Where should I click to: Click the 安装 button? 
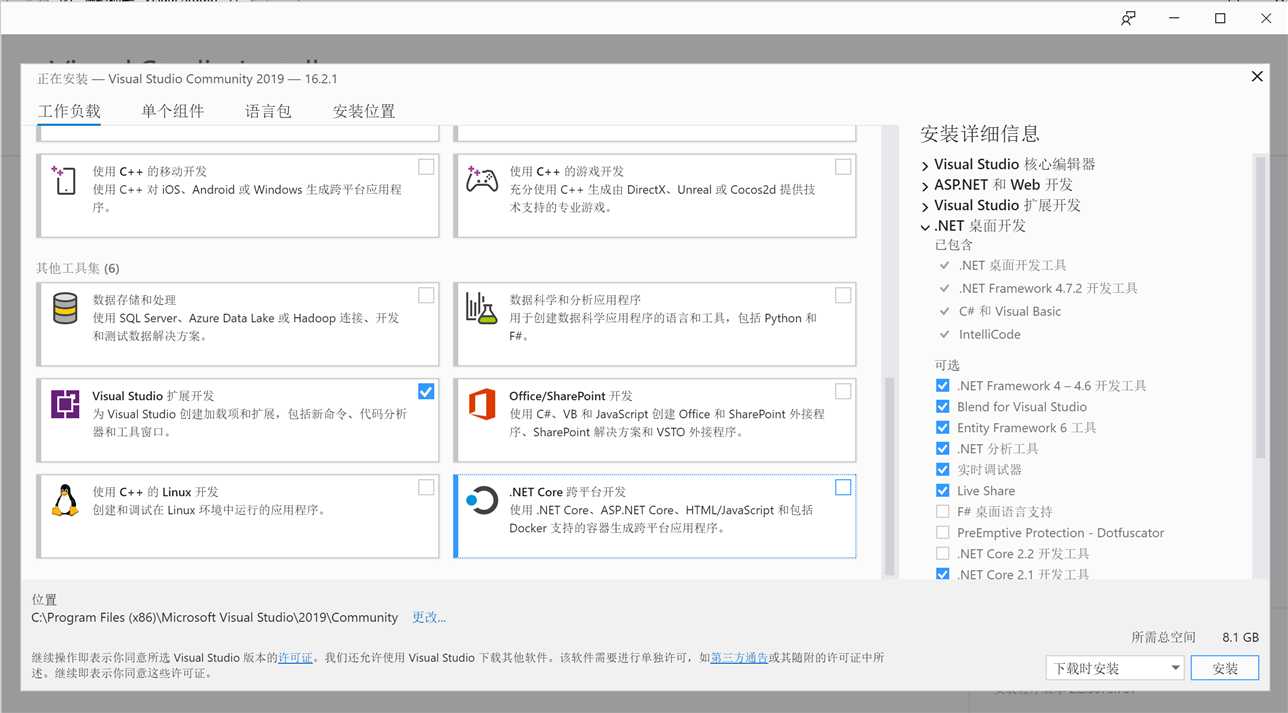point(1225,668)
